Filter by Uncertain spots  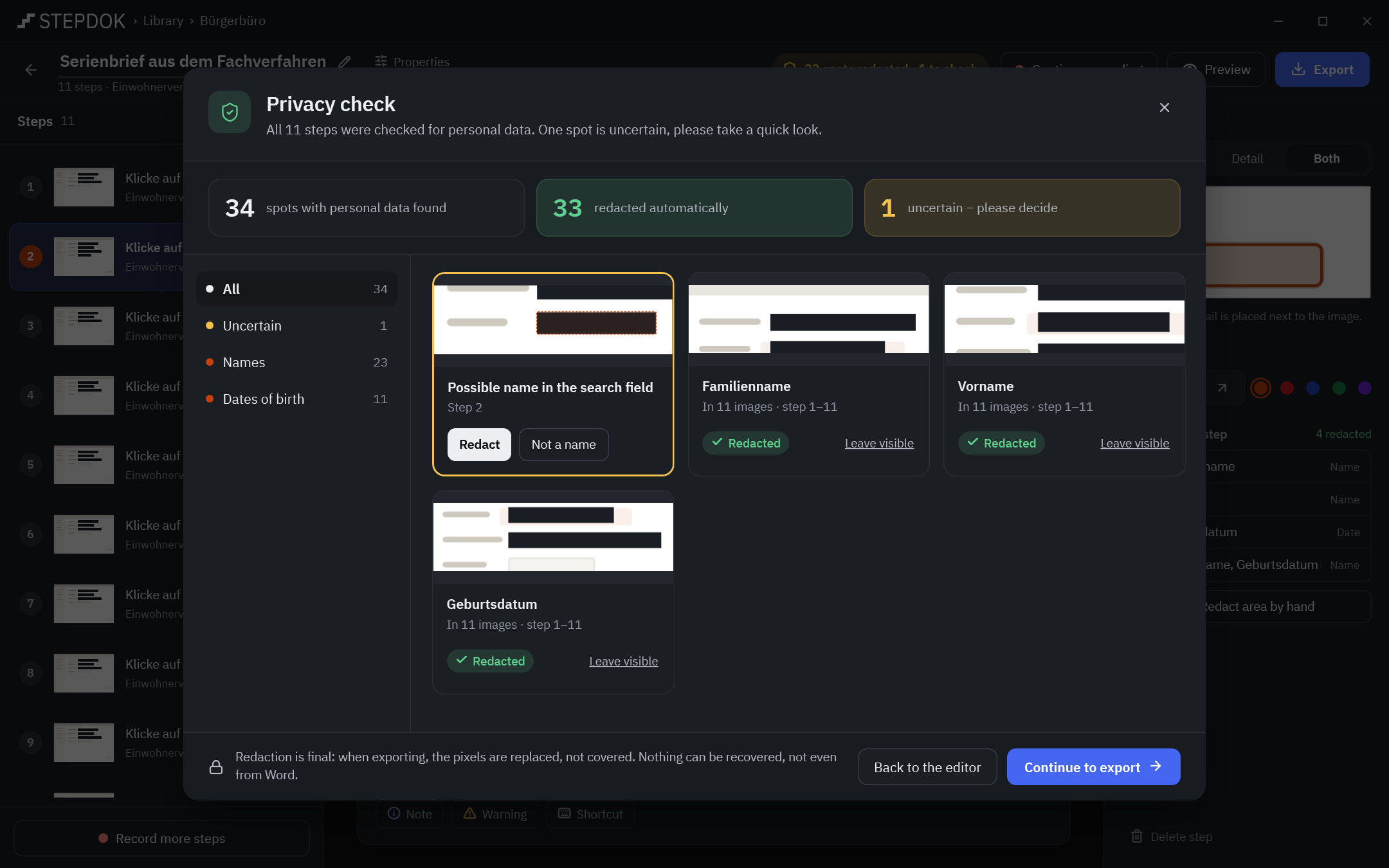(x=296, y=325)
